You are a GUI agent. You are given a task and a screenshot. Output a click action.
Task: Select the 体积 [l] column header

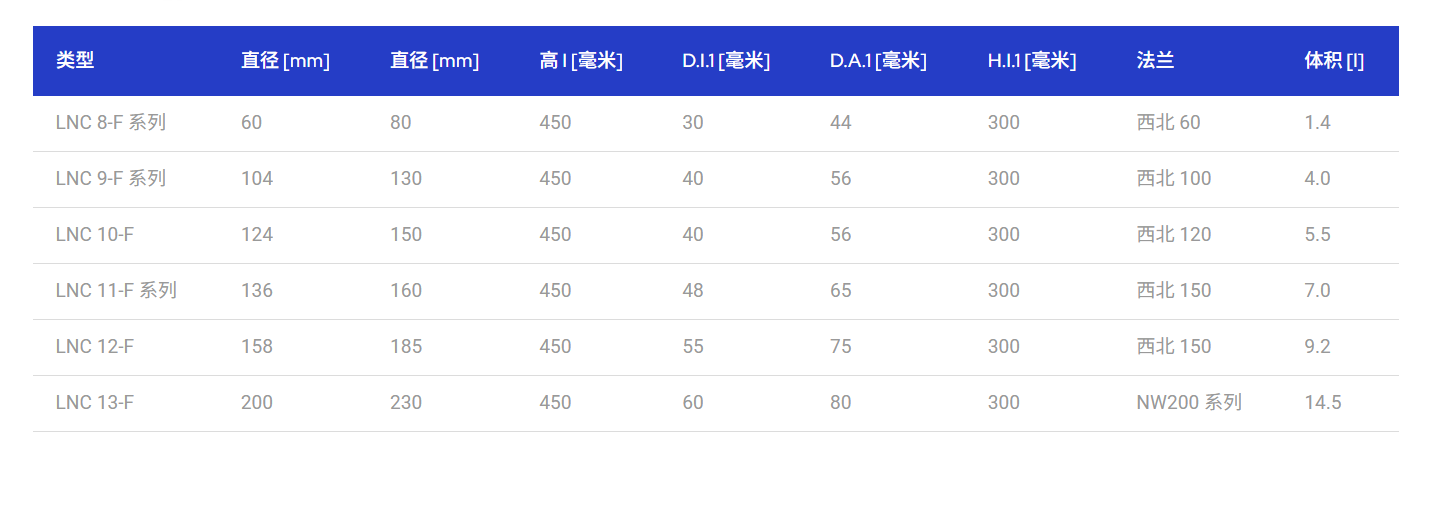(x=1334, y=61)
